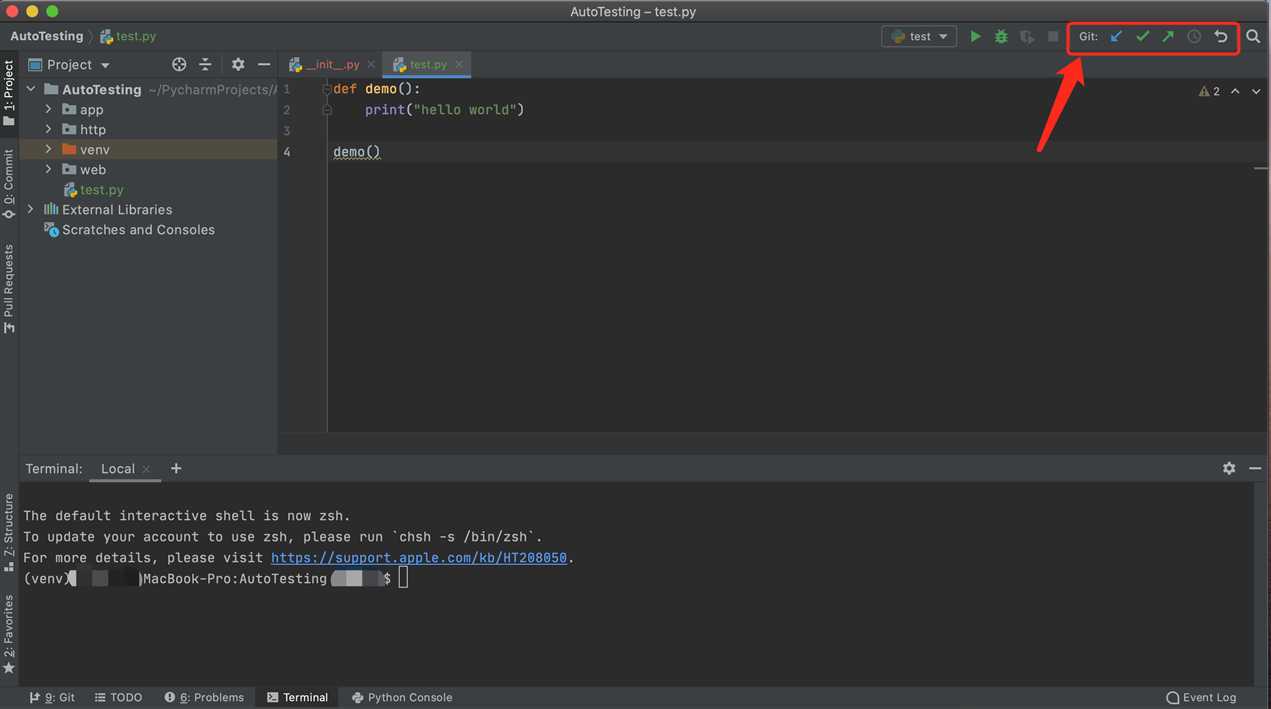Update project via Git blue arrow
Viewport: 1271px width, 709px height.
point(1116,36)
